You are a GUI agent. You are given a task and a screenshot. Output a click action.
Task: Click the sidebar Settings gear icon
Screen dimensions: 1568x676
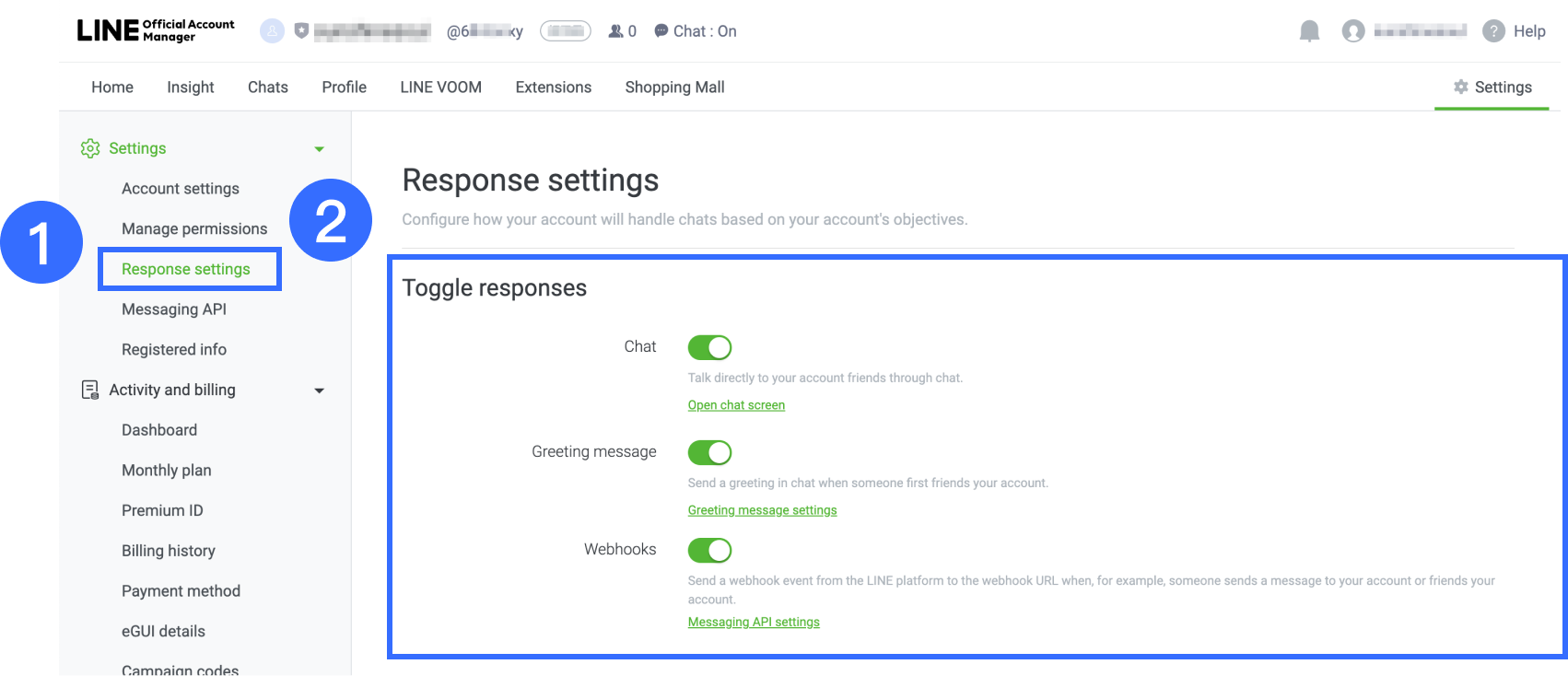coord(90,148)
